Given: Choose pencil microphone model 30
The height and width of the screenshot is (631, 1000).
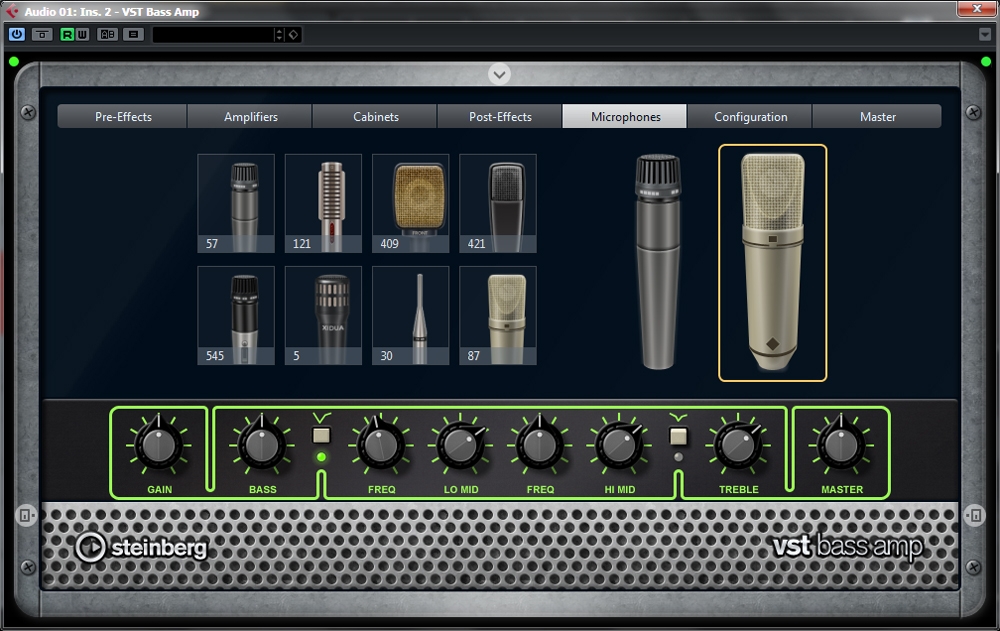Looking at the screenshot, I should [411, 316].
